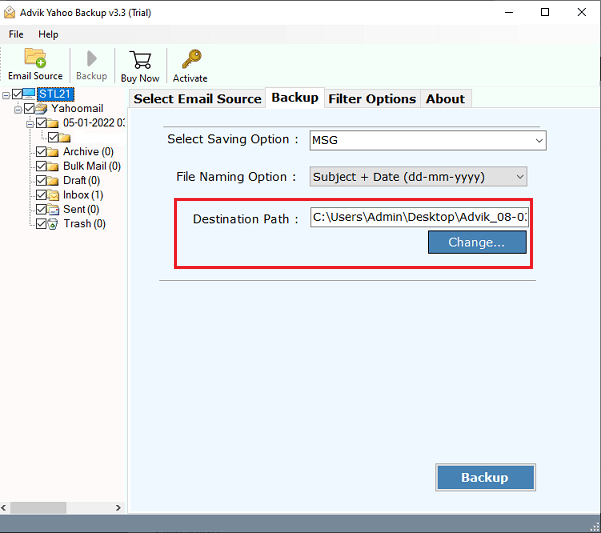Uncheck the Inbox (1) checkbox

coord(41,195)
